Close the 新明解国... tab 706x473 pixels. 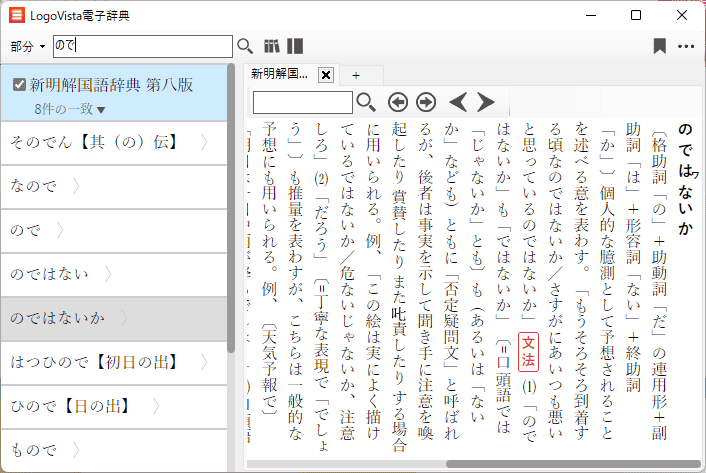[x=325, y=75]
